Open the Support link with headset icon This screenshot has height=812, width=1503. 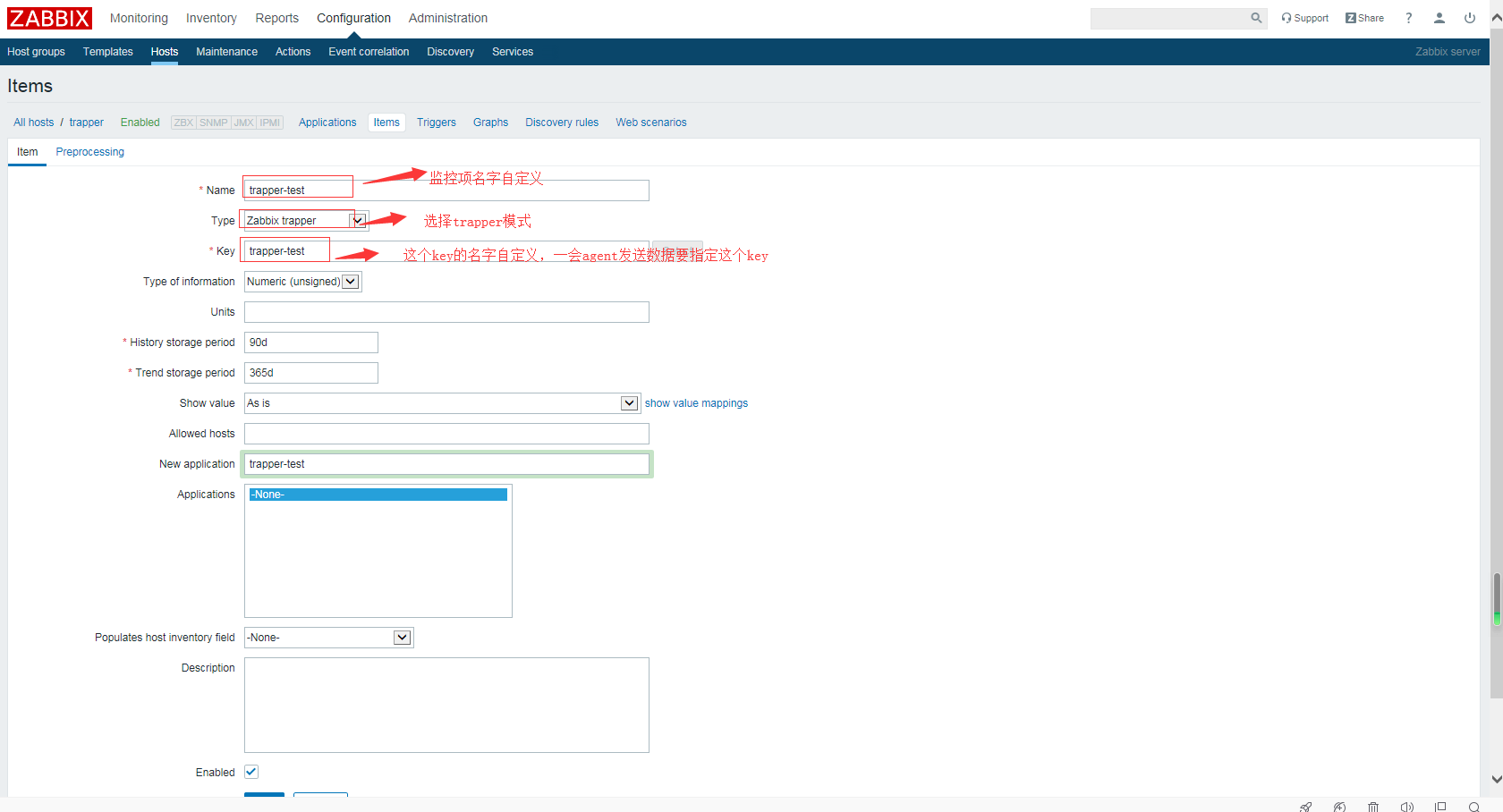coord(1304,18)
